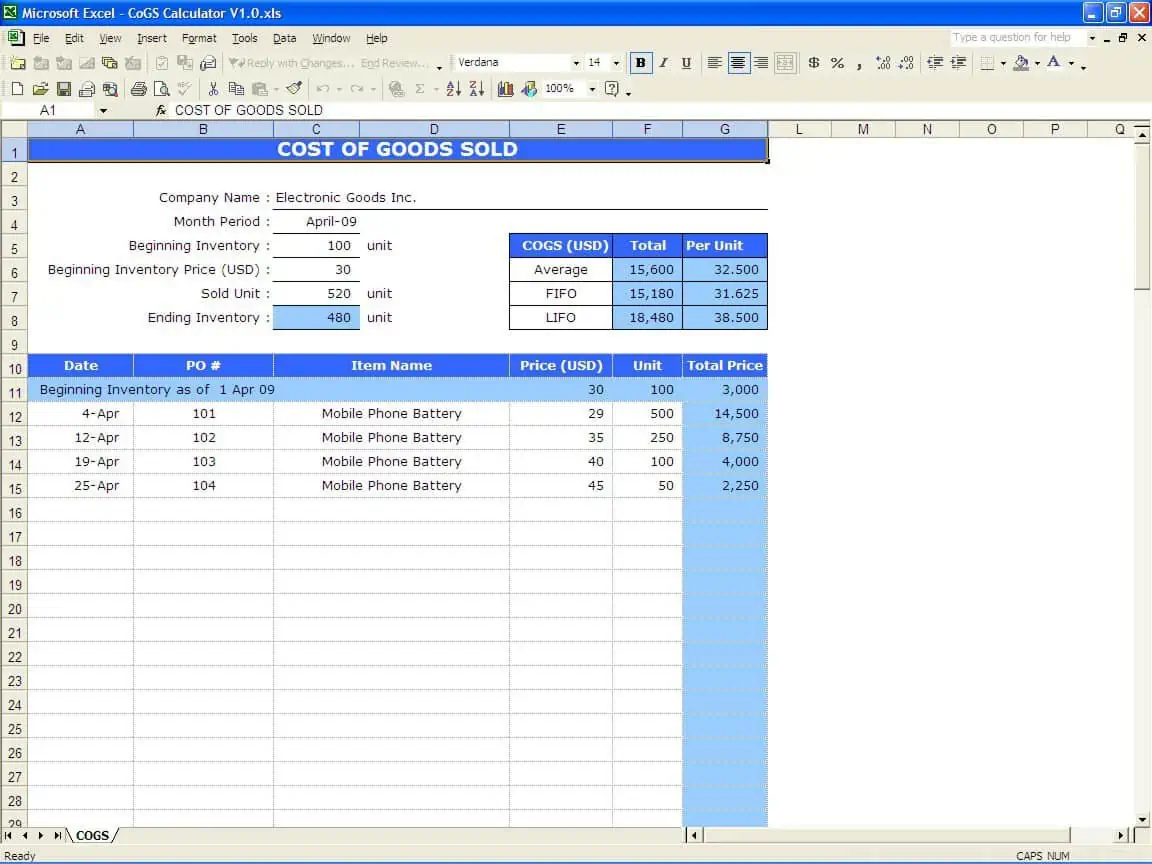Sort ascending A to Z

453,89
